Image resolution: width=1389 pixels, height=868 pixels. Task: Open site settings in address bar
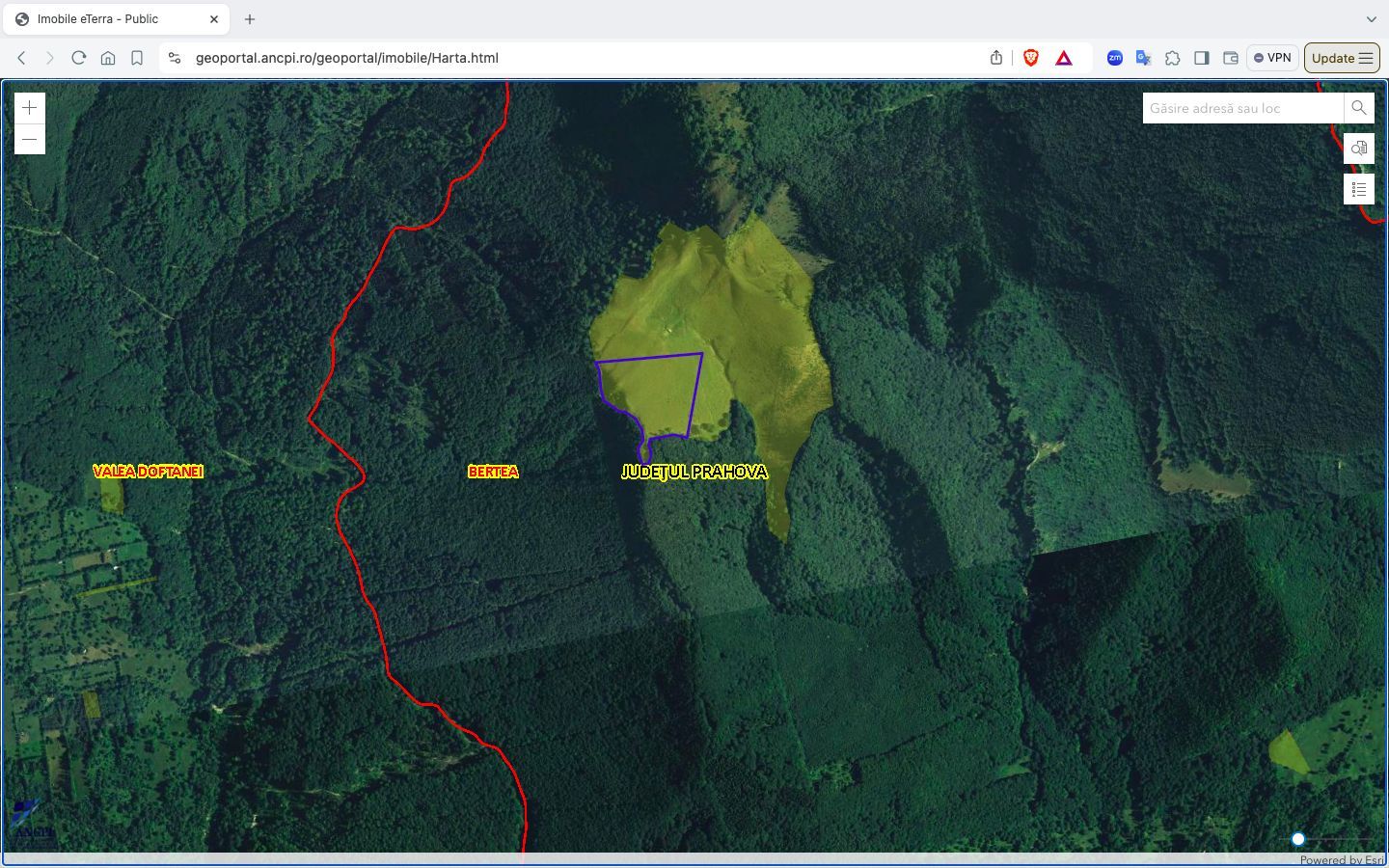[175, 58]
